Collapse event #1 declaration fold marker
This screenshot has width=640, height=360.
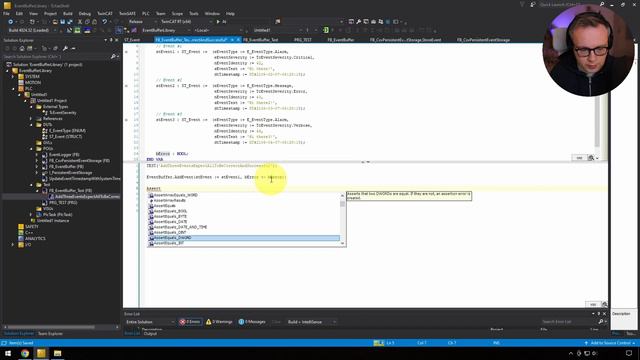tap(126, 52)
